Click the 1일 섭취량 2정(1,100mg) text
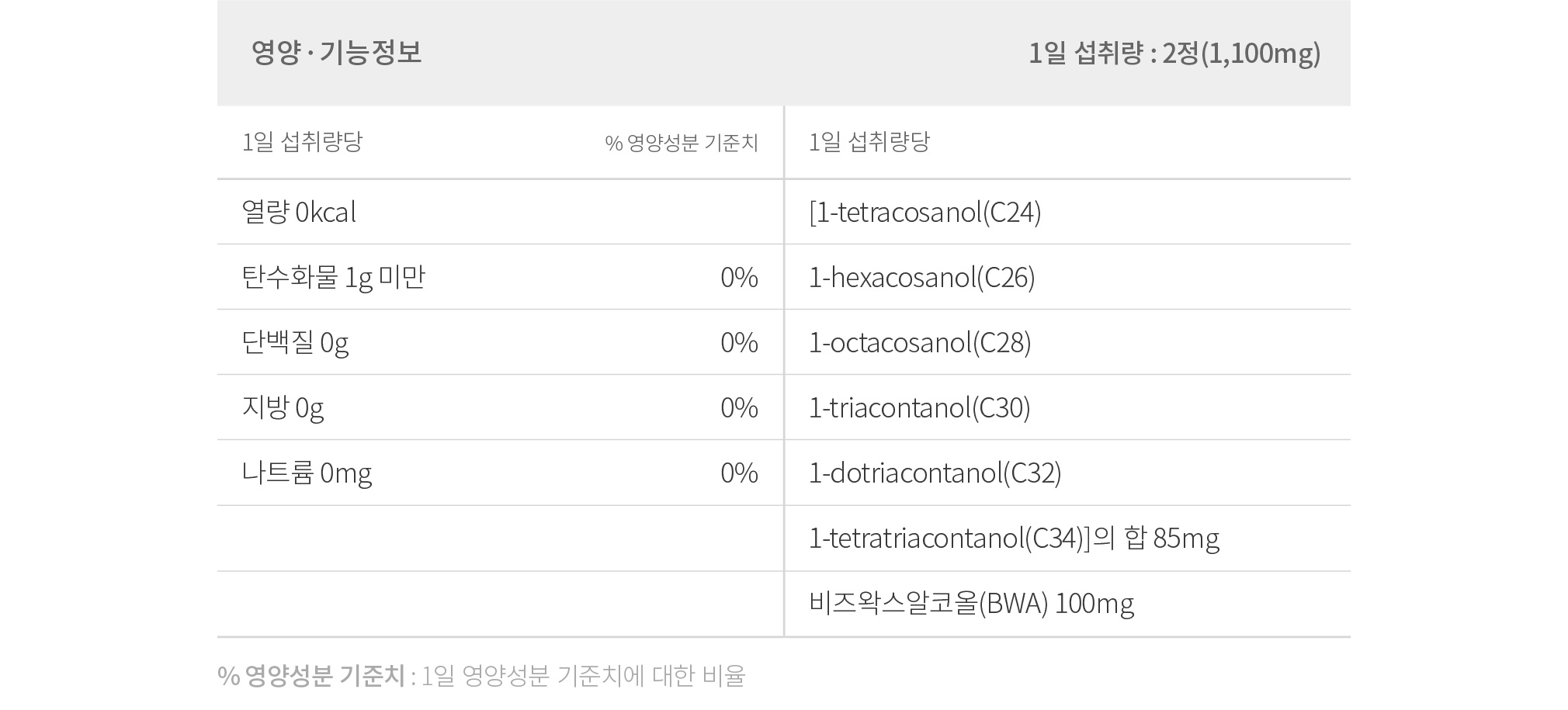 (1174, 53)
